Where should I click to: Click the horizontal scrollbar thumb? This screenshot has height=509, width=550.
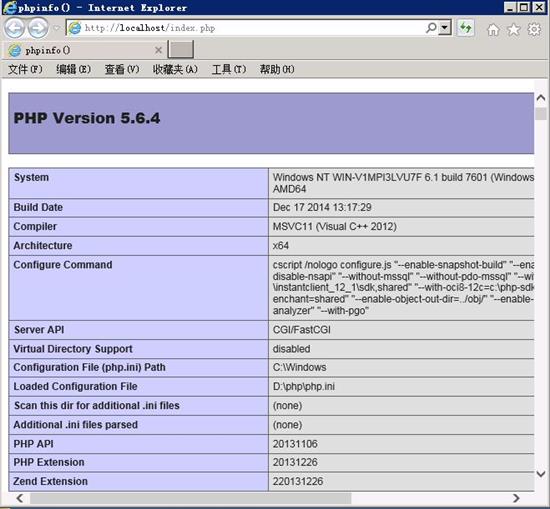[190, 498]
